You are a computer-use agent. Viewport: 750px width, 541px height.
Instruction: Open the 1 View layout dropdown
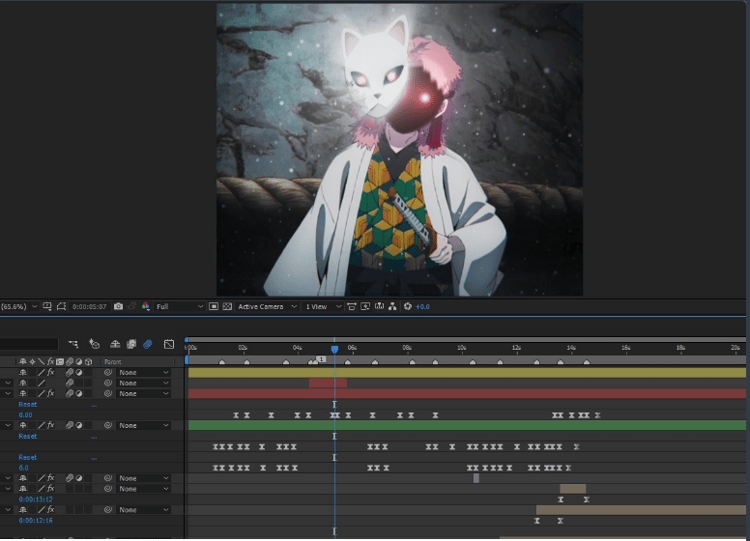(323, 307)
